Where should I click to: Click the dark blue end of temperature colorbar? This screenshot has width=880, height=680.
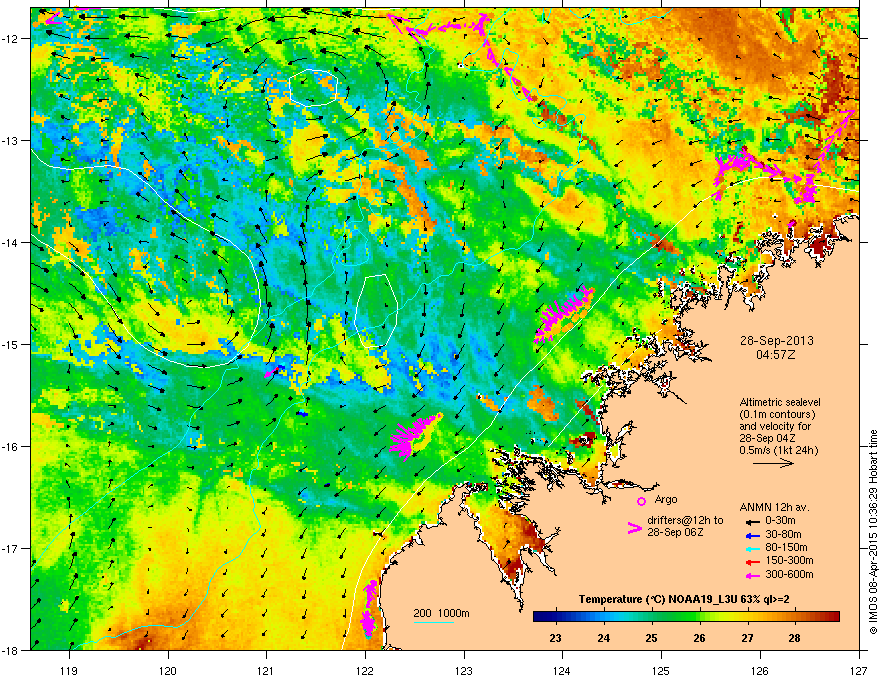[x=540, y=617]
